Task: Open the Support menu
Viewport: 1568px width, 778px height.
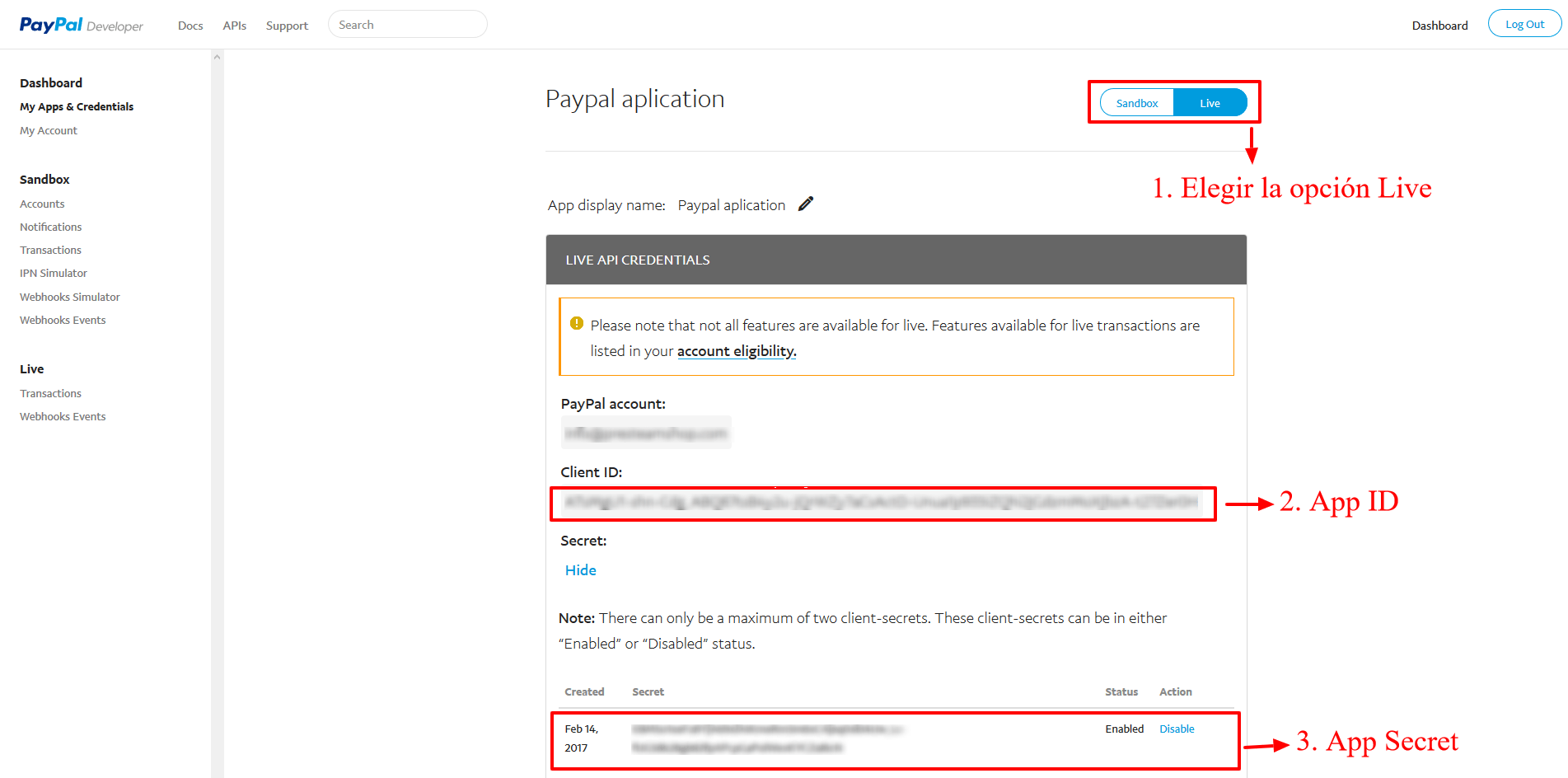Action: pyautogui.click(x=287, y=26)
